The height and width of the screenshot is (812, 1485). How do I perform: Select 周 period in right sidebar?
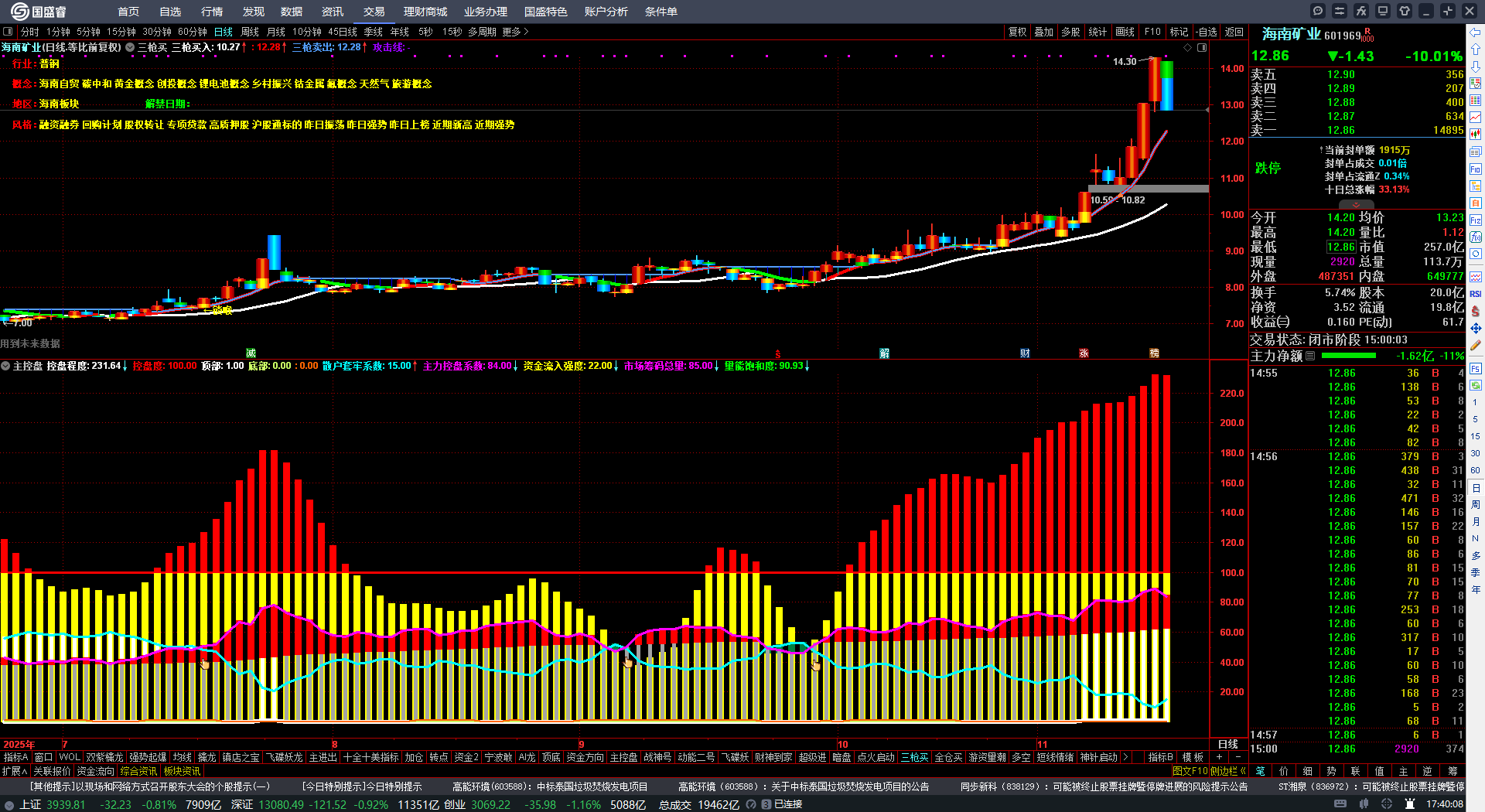tap(1476, 505)
